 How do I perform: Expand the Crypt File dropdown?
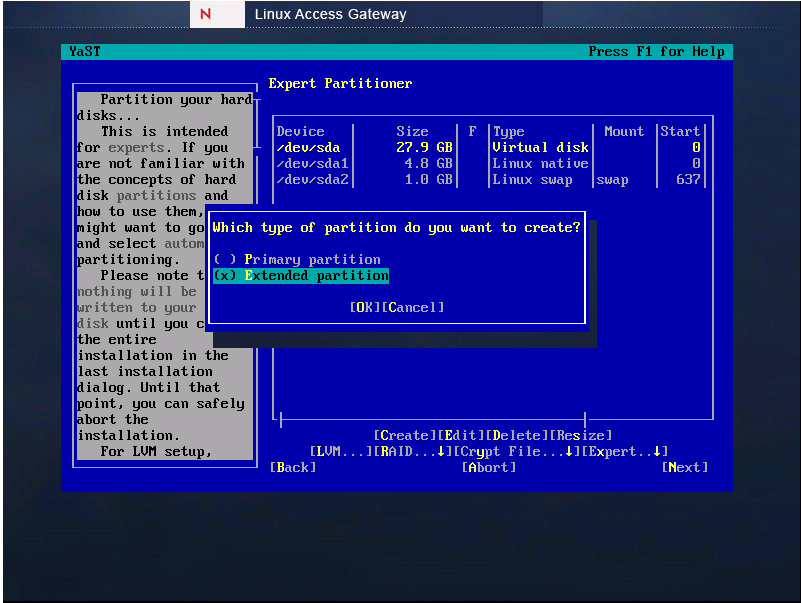[x=512, y=451]
